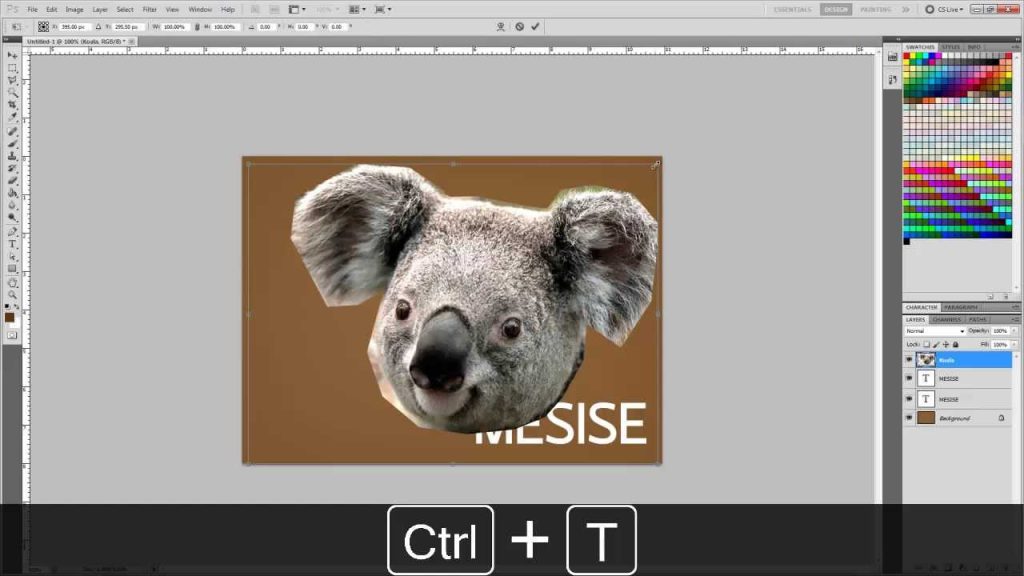Hide the MESISE layer directly below Koala
Image resolution: width=1024 pixels, height=576 pixels.
coord(909,378)
